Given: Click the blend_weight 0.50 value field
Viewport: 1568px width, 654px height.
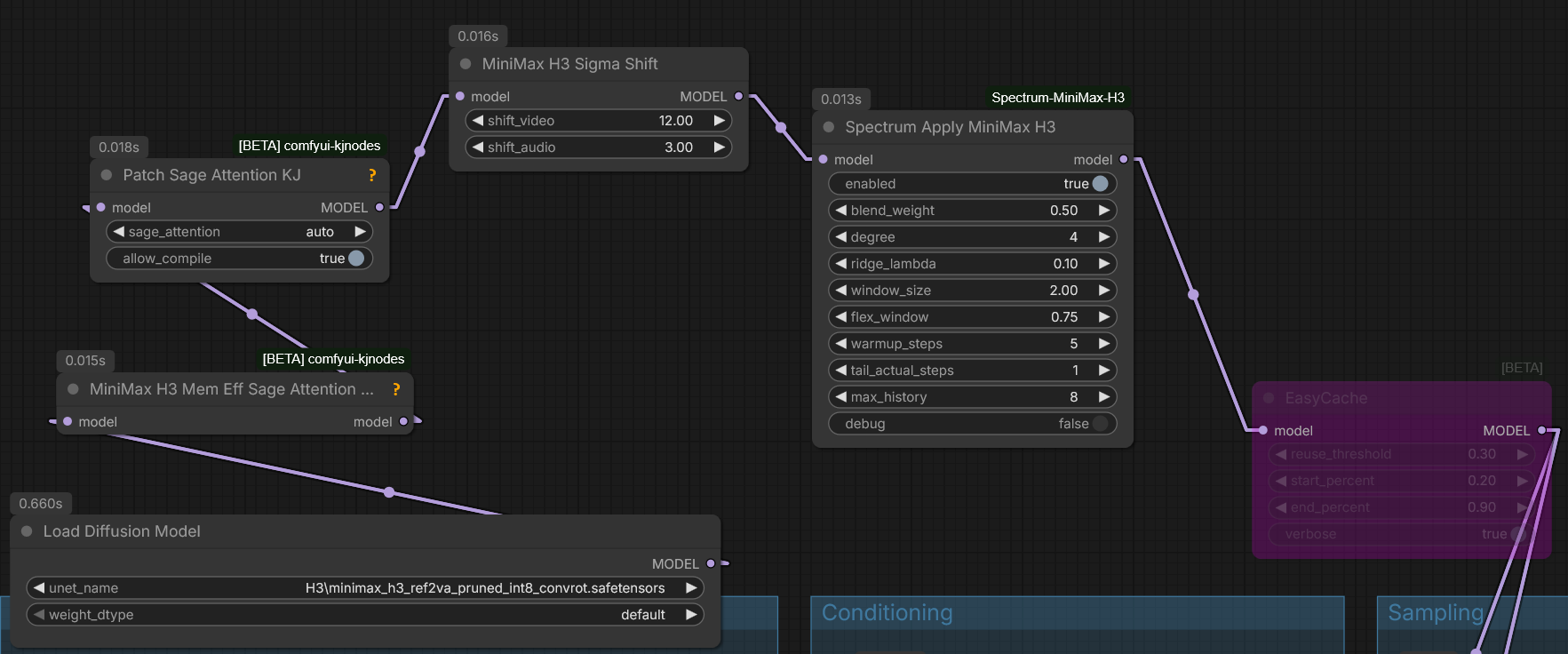Looking at the screenshot, I should [x=1063, y=210].
